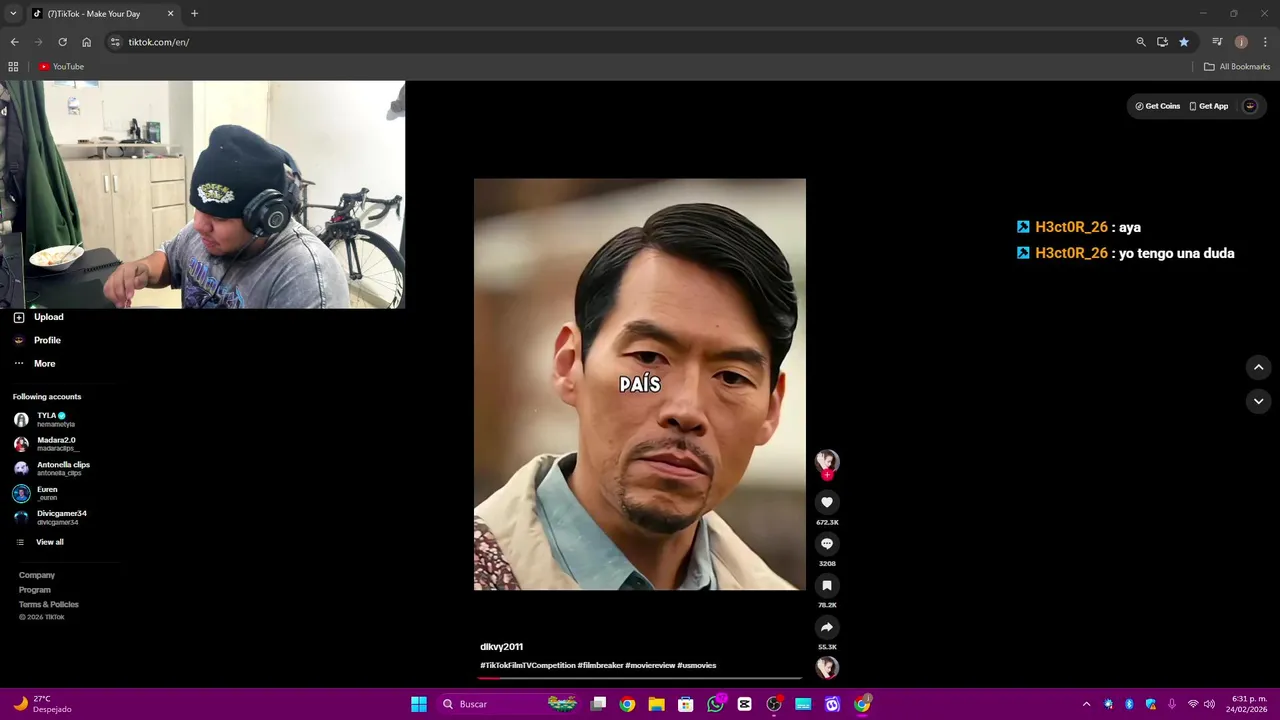Click Get Coins in top bar

(x=1158, y=106)
